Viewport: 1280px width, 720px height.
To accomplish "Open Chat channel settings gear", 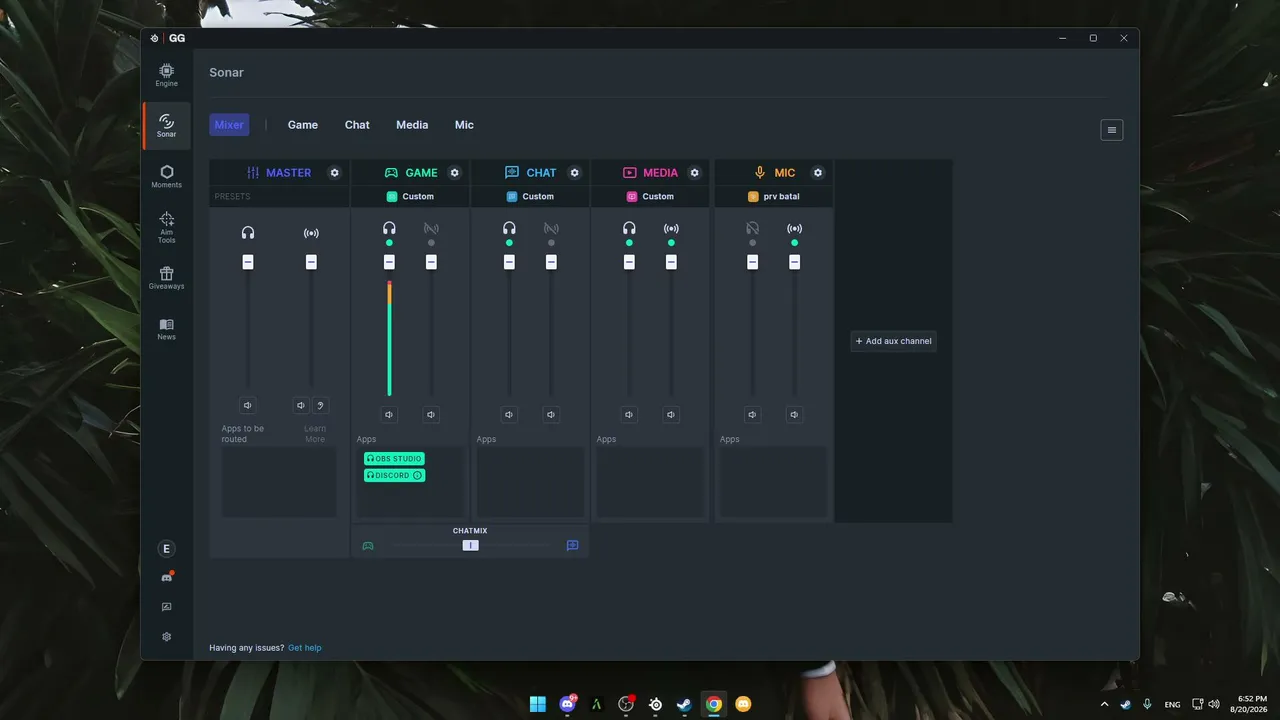I will [575, 173].
